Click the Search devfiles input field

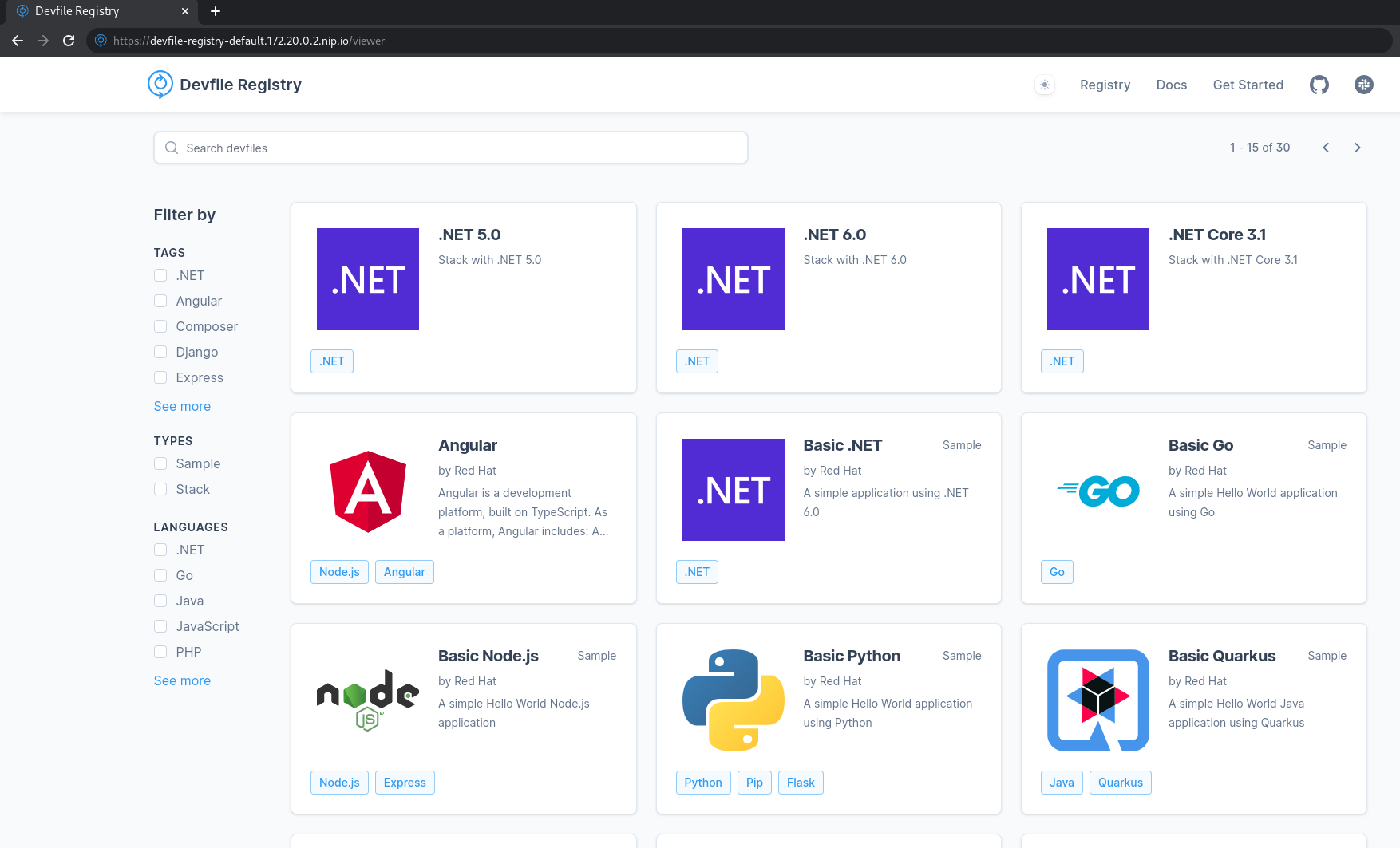[x=450, y=148]
